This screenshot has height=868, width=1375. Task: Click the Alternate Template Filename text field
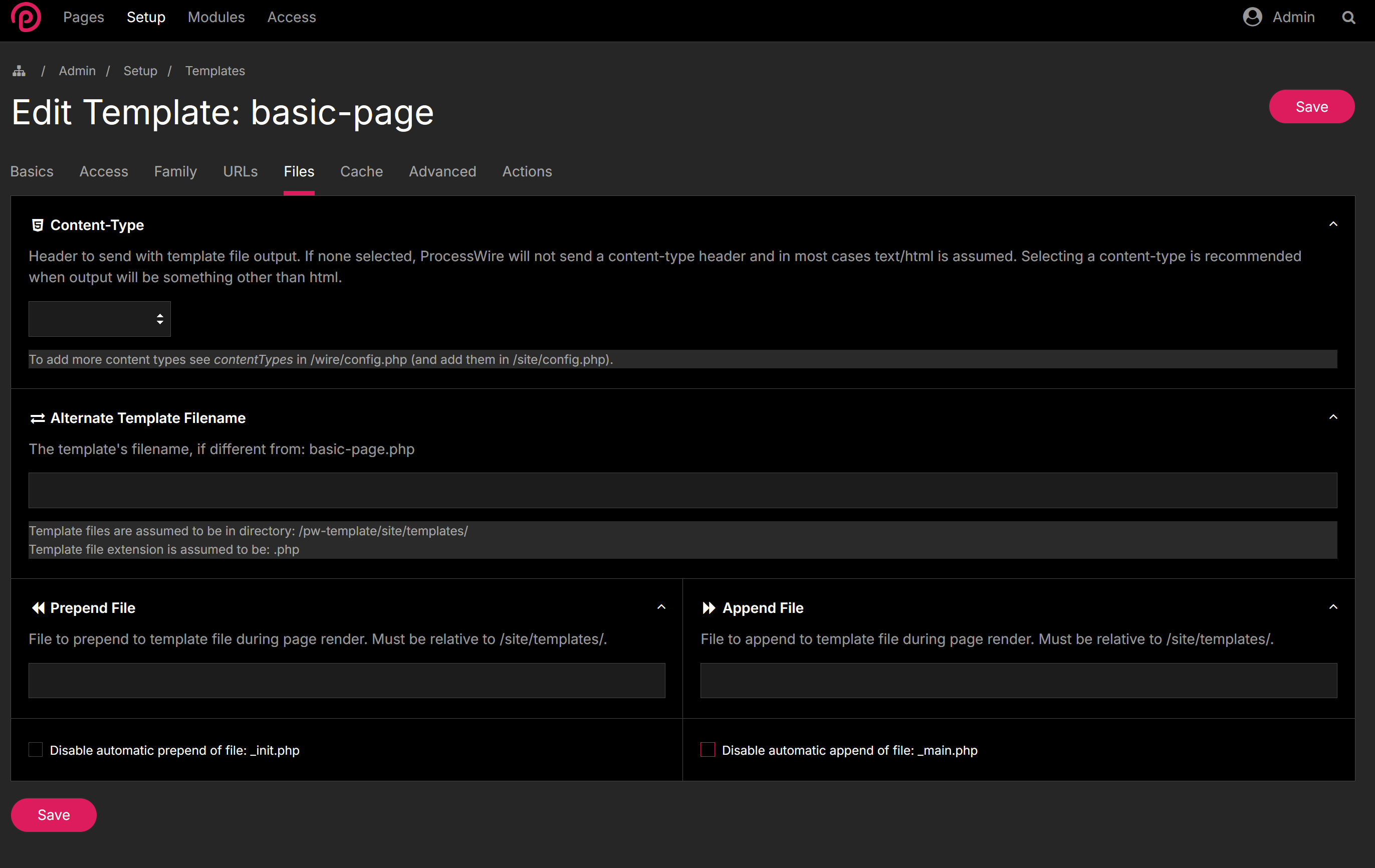pyautogui.click(x=682, y=490)
